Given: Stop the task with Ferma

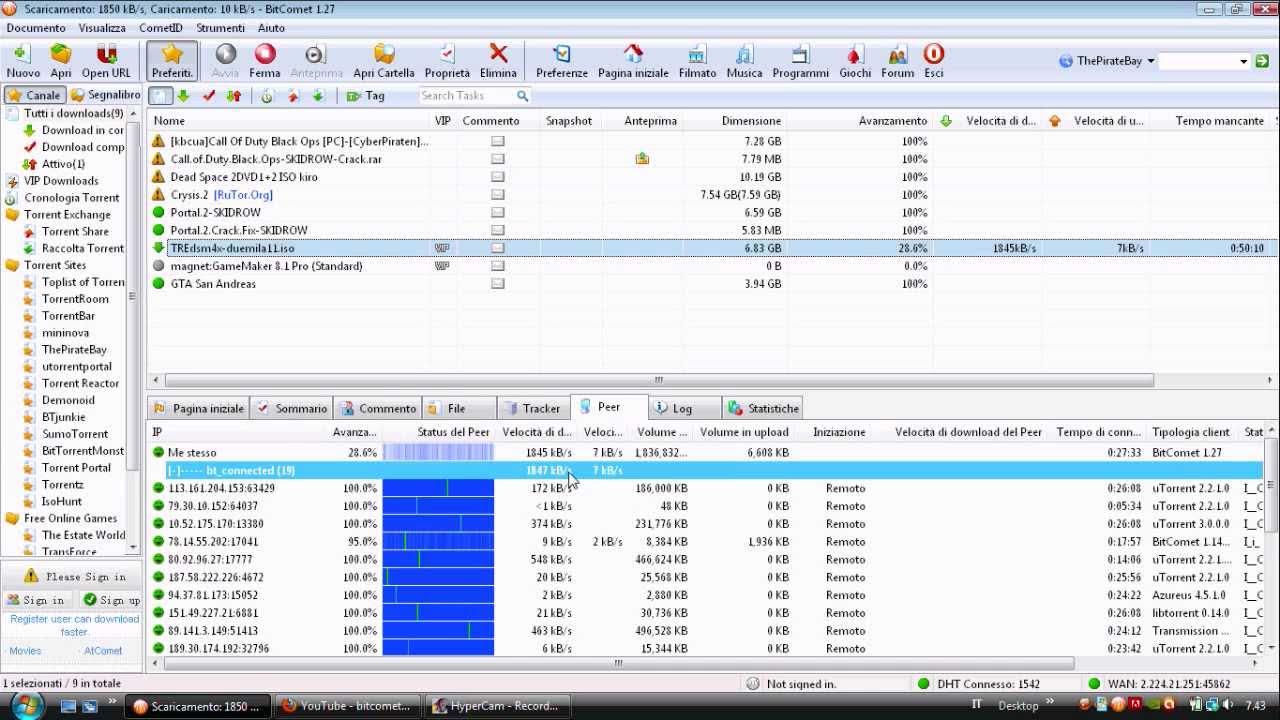Looking at the screenshot, I should pyautogui.click(x=265, y=61).
